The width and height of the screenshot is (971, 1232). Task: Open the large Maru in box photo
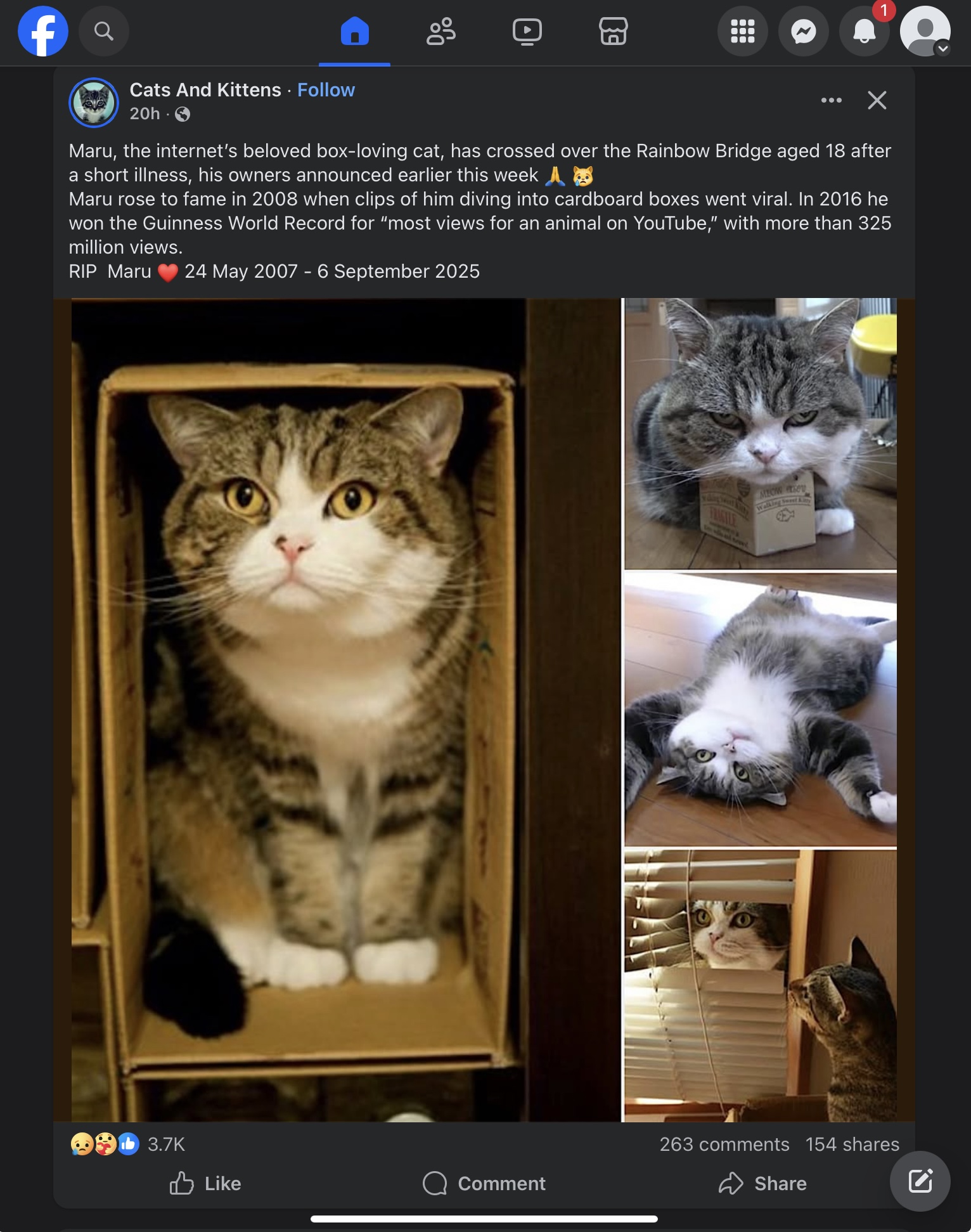coord(337,710)
